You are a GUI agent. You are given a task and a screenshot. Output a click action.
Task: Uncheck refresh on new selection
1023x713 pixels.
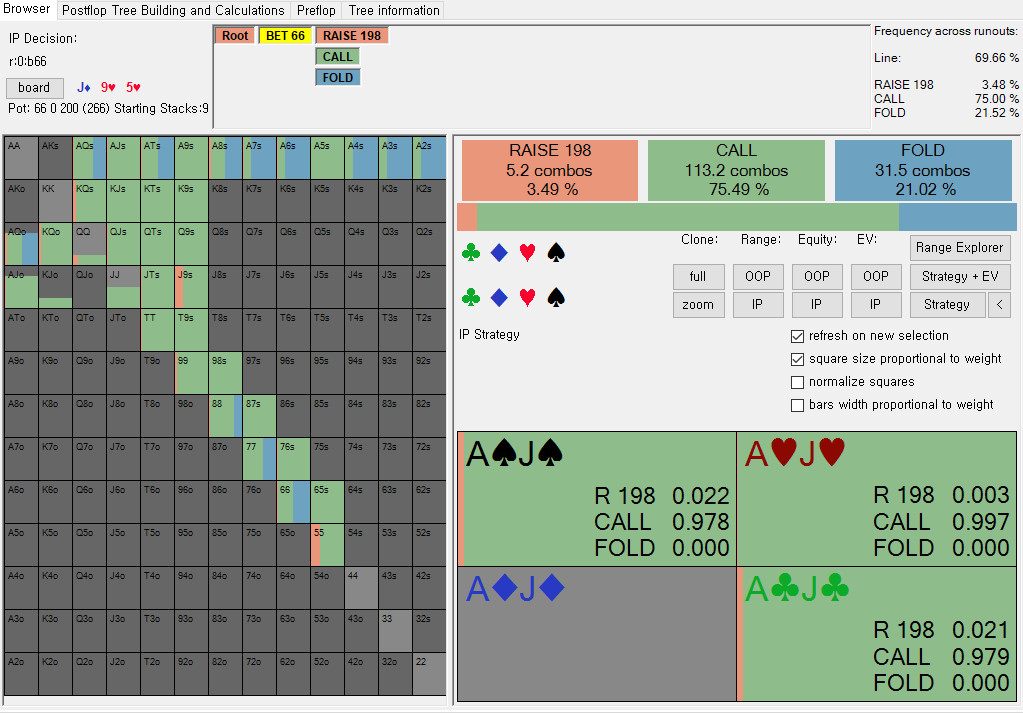click(x=797, y=336)
